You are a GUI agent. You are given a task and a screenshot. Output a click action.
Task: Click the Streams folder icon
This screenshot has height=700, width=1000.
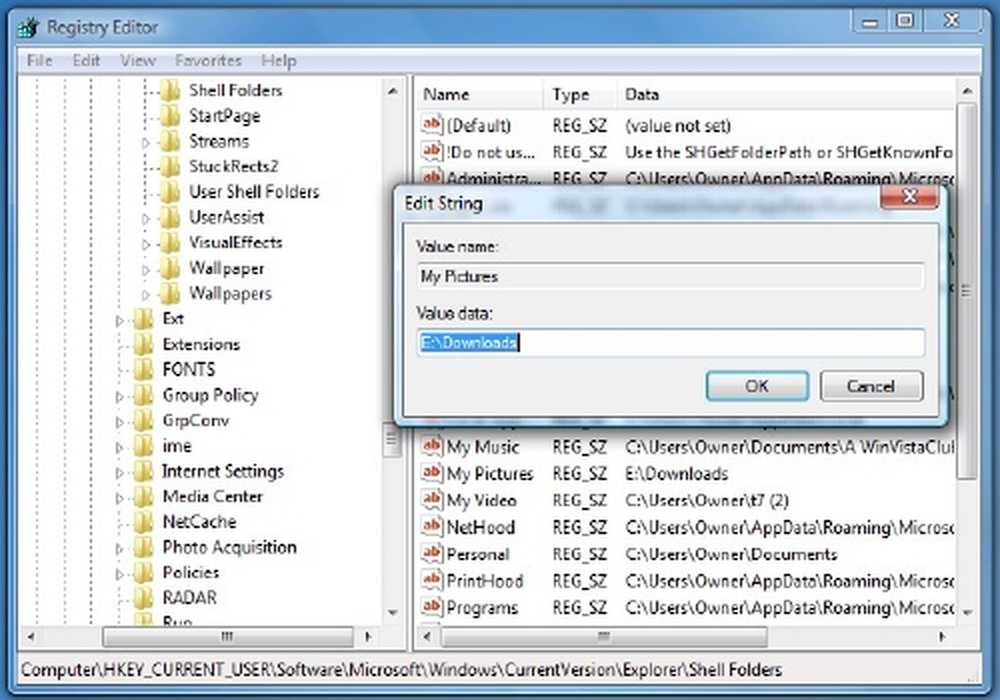[x=170, y=142]
